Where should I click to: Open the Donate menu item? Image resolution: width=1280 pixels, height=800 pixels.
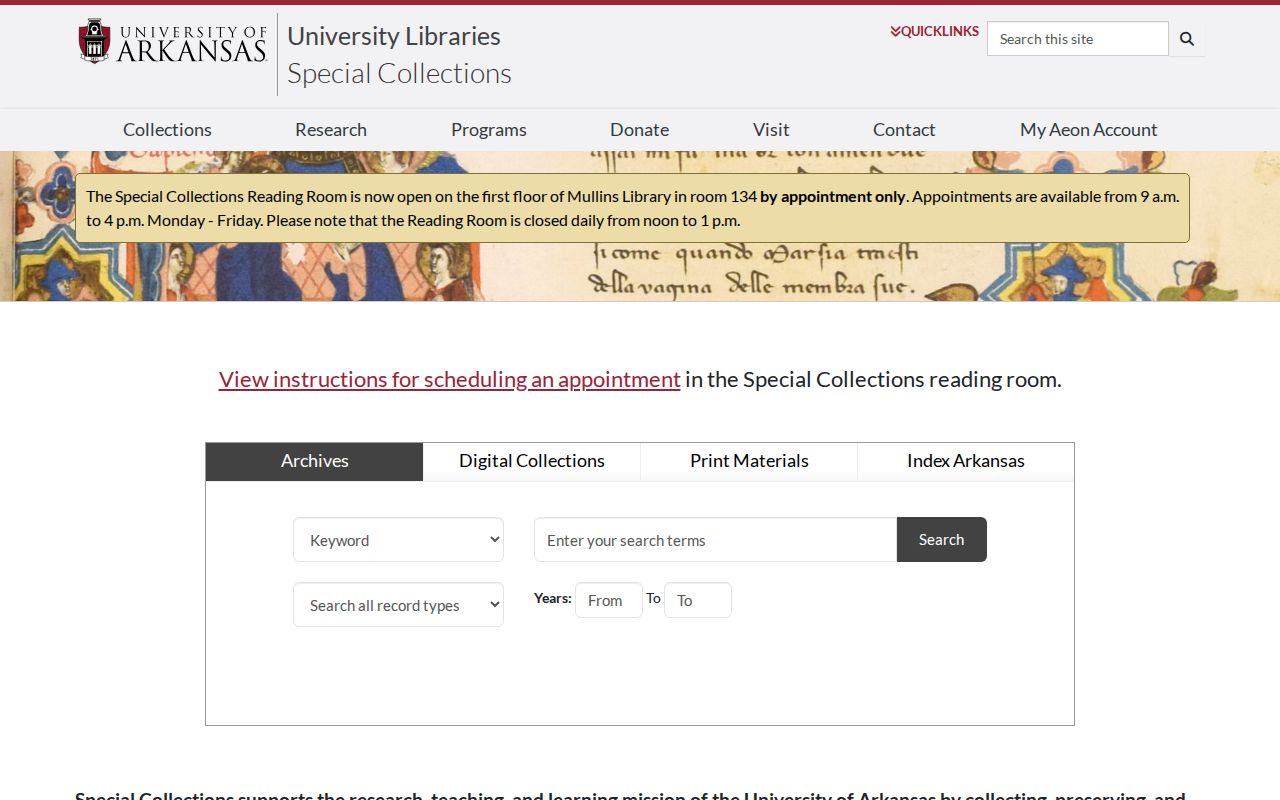point(640,129)
